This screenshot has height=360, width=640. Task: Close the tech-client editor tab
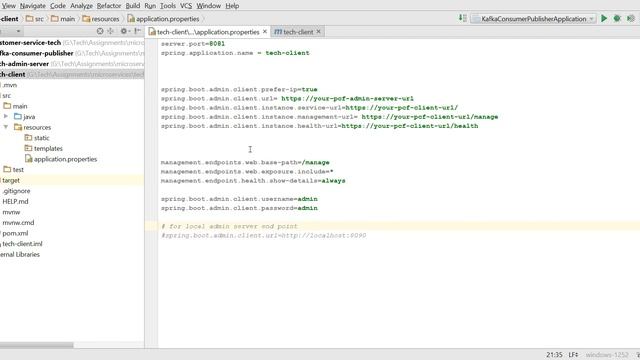[x=319, y=31]
